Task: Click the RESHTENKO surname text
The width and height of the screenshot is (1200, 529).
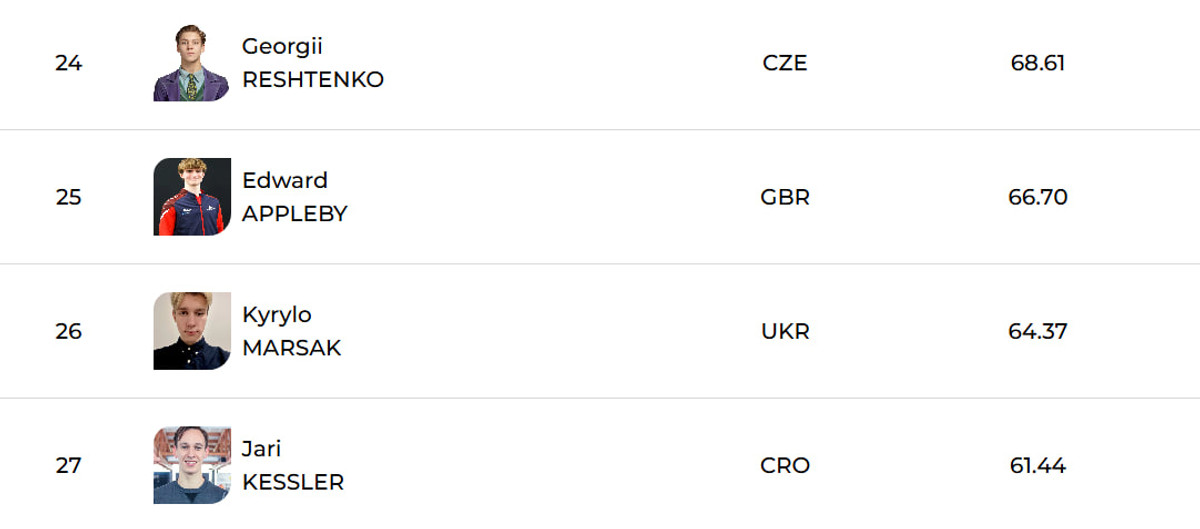Action: tap(312, 80)
